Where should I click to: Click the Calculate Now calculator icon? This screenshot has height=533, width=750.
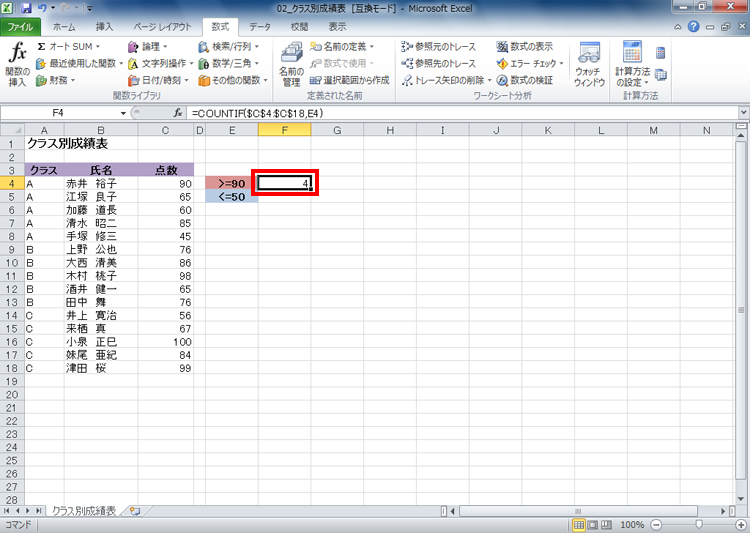pos(661,53)
